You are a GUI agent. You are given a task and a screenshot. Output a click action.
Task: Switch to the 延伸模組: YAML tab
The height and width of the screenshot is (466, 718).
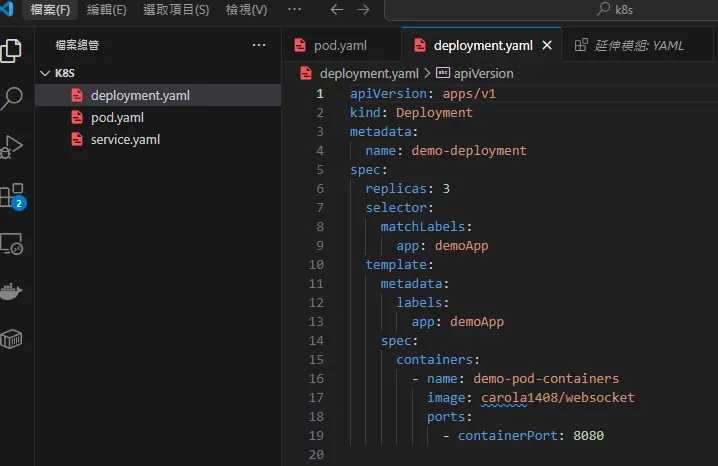click(x=628, y=45)
